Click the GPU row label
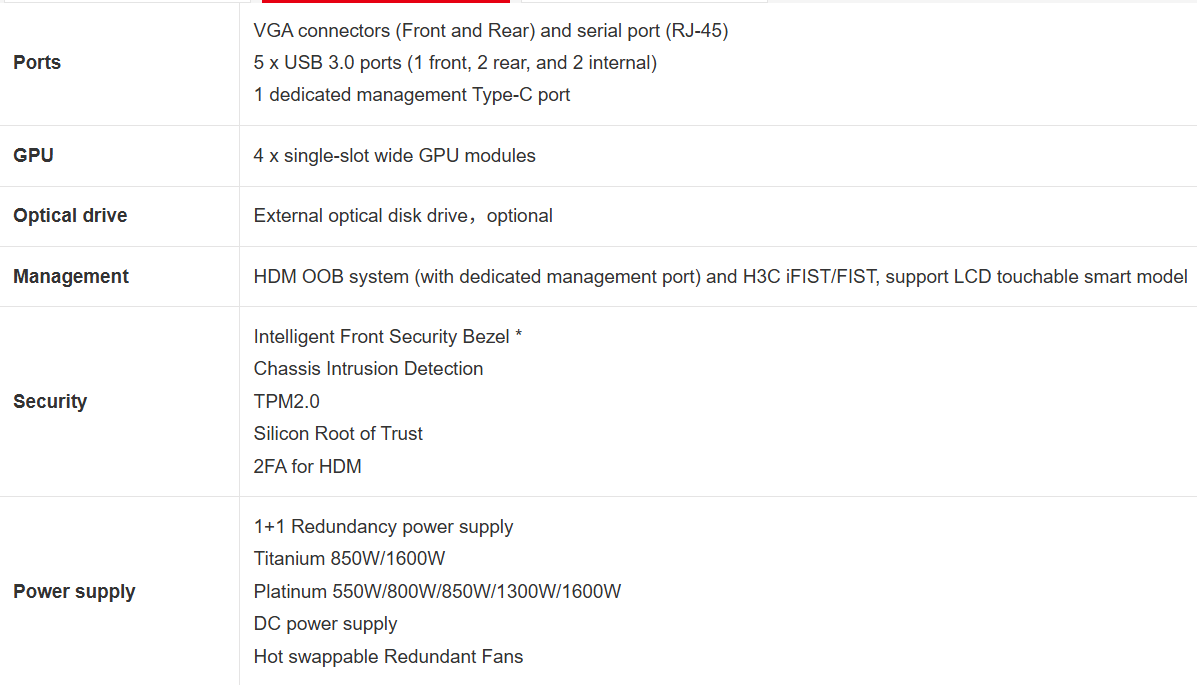The width and height of the screenshot is (1197, 685). click(x=33, y=156)
